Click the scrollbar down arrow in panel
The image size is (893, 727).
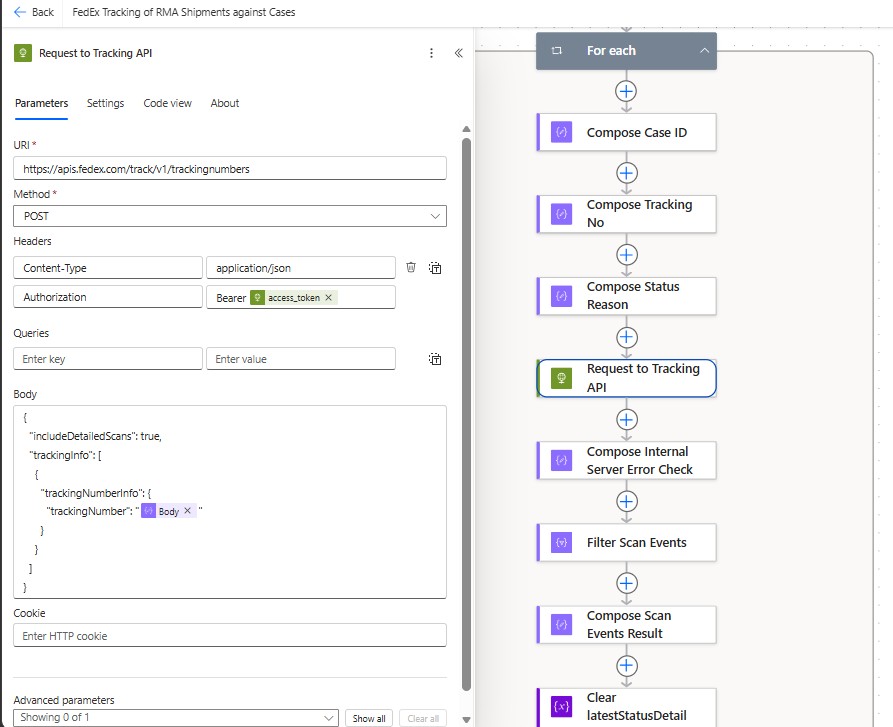[466, 720]
